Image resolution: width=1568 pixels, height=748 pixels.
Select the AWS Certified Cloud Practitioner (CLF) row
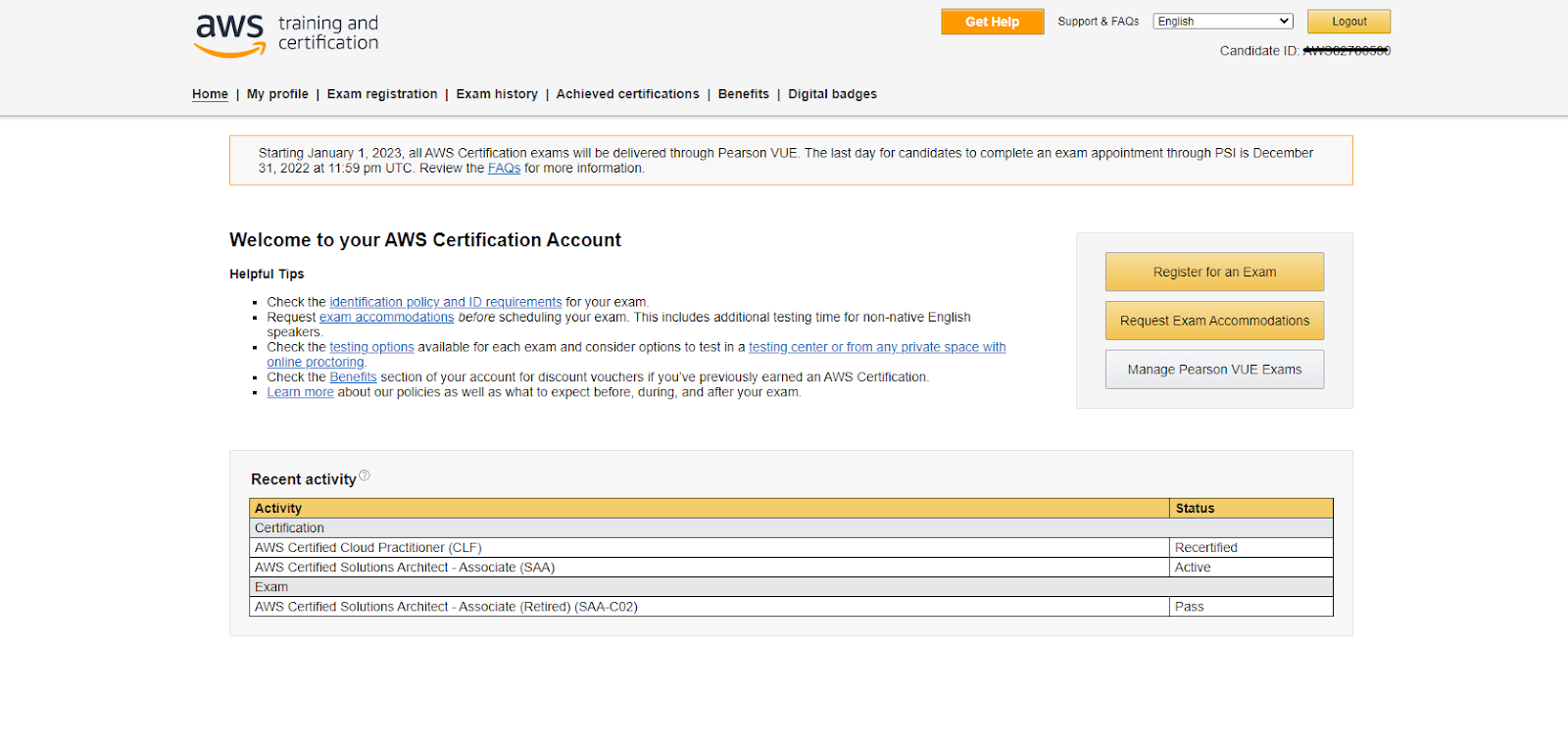coord(791,548)
